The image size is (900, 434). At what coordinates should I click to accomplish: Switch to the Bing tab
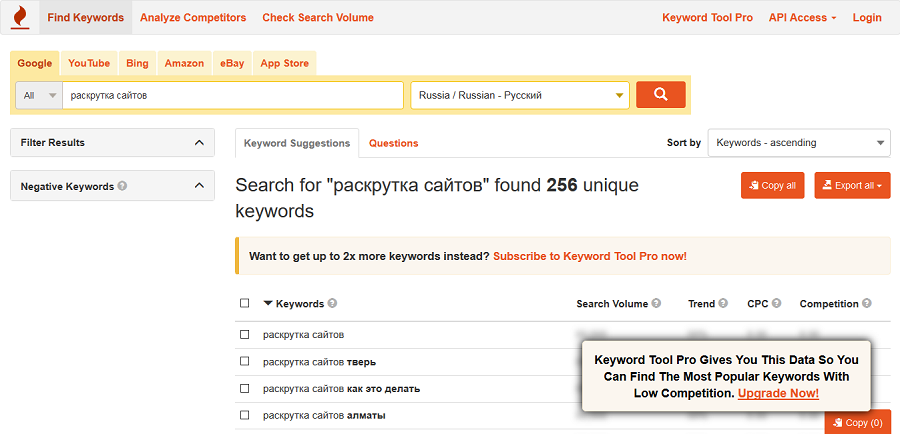pyautogui.click(x=137, y=63)
